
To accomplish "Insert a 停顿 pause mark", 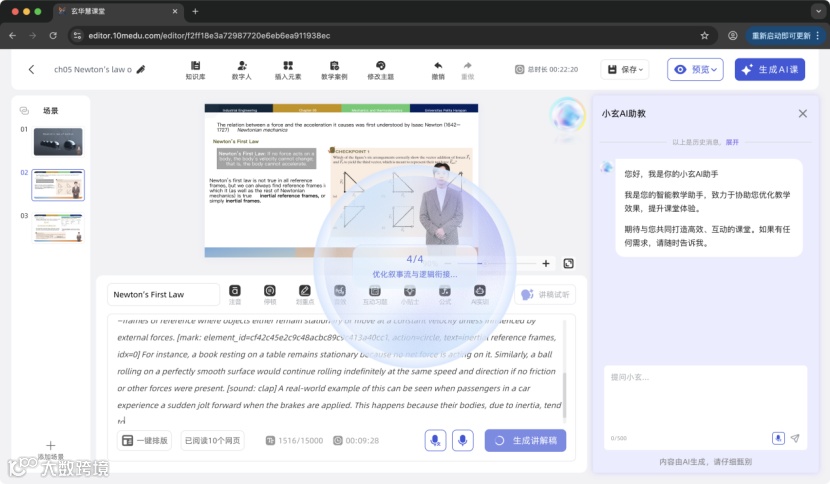I will pyautogui.click(x=270, y=294).
